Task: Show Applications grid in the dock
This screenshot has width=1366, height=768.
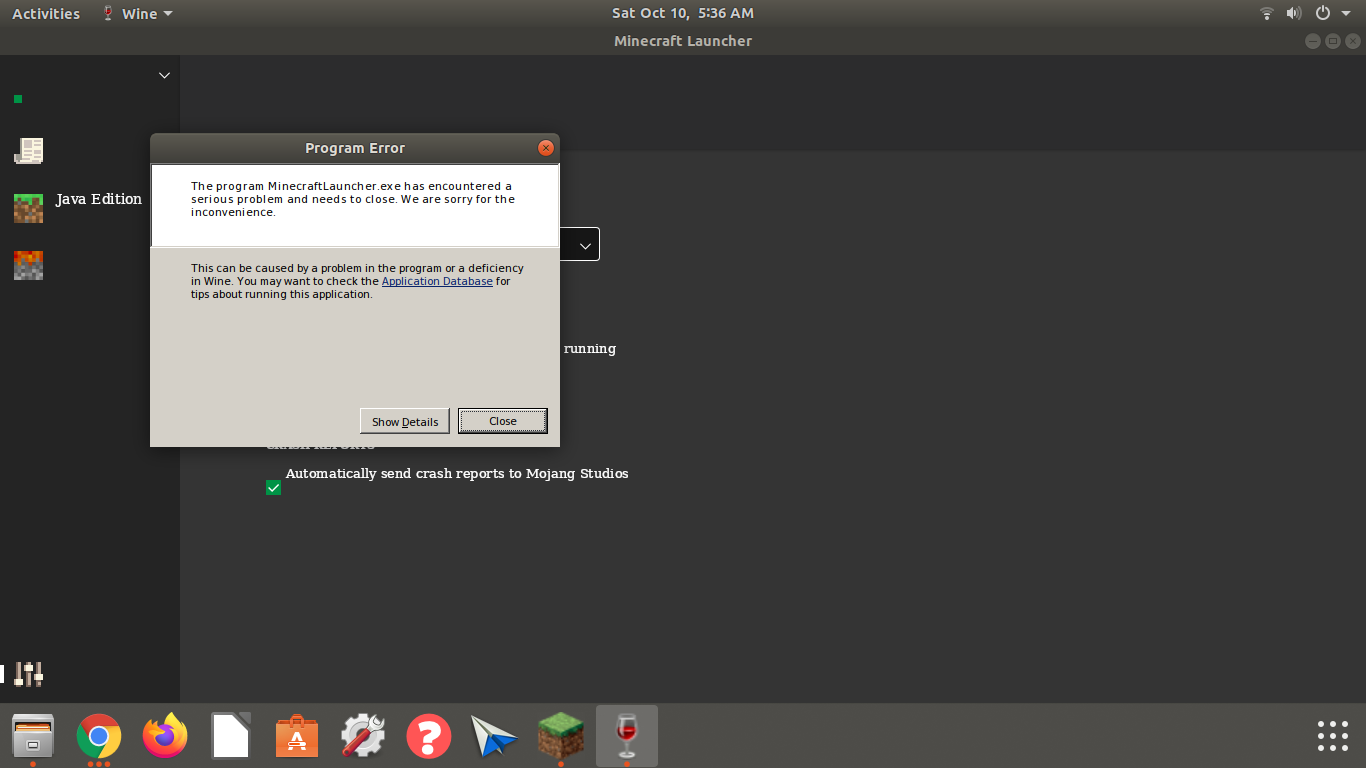Action: click(1333, 736)
